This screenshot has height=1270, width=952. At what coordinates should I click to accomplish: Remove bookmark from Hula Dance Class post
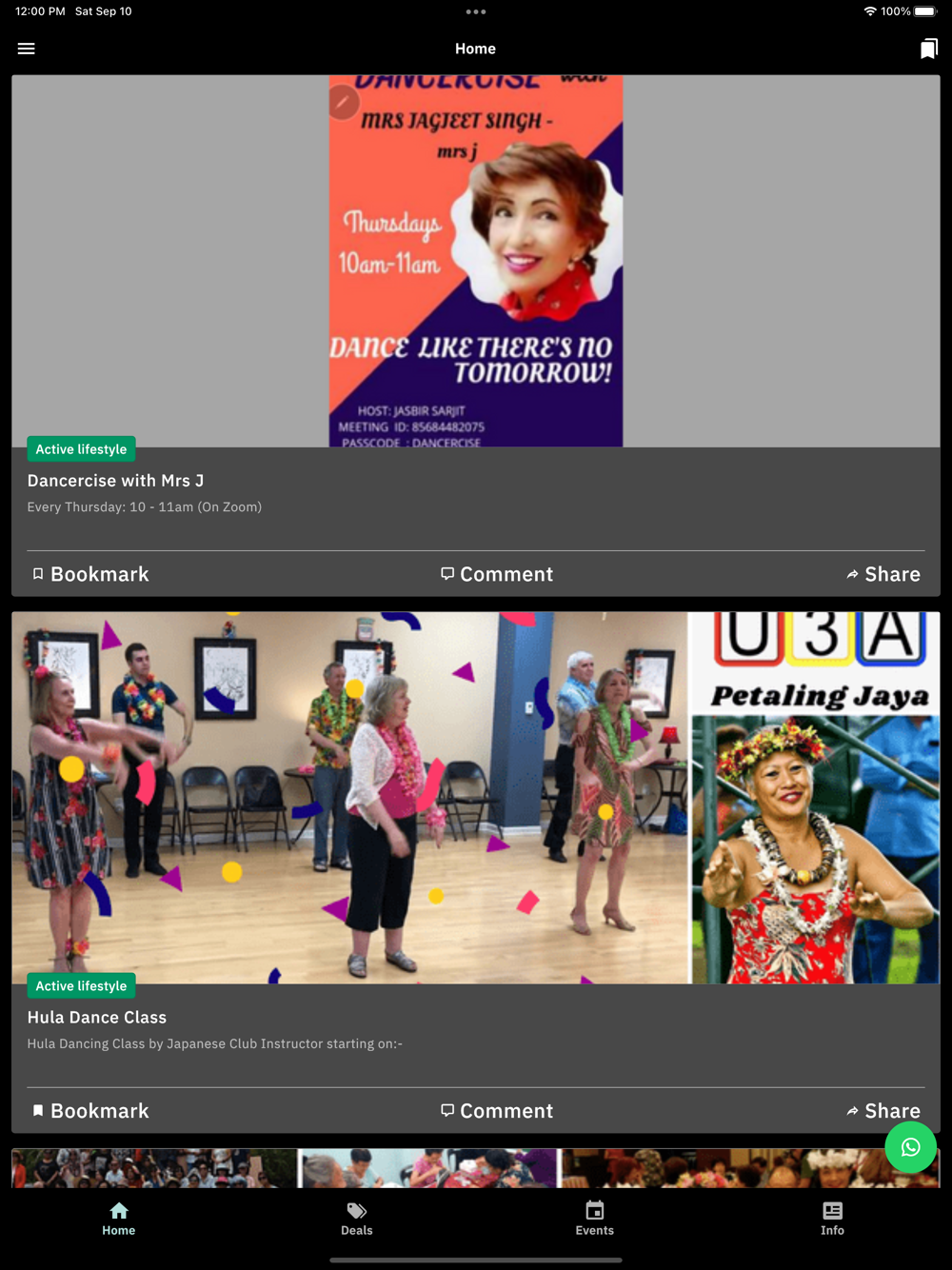(91, 1111)
